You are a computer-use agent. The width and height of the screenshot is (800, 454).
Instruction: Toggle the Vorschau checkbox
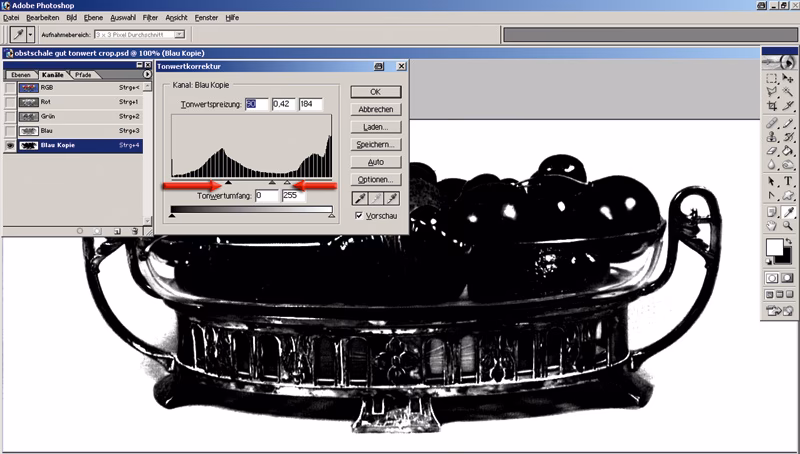click(360, 215)
